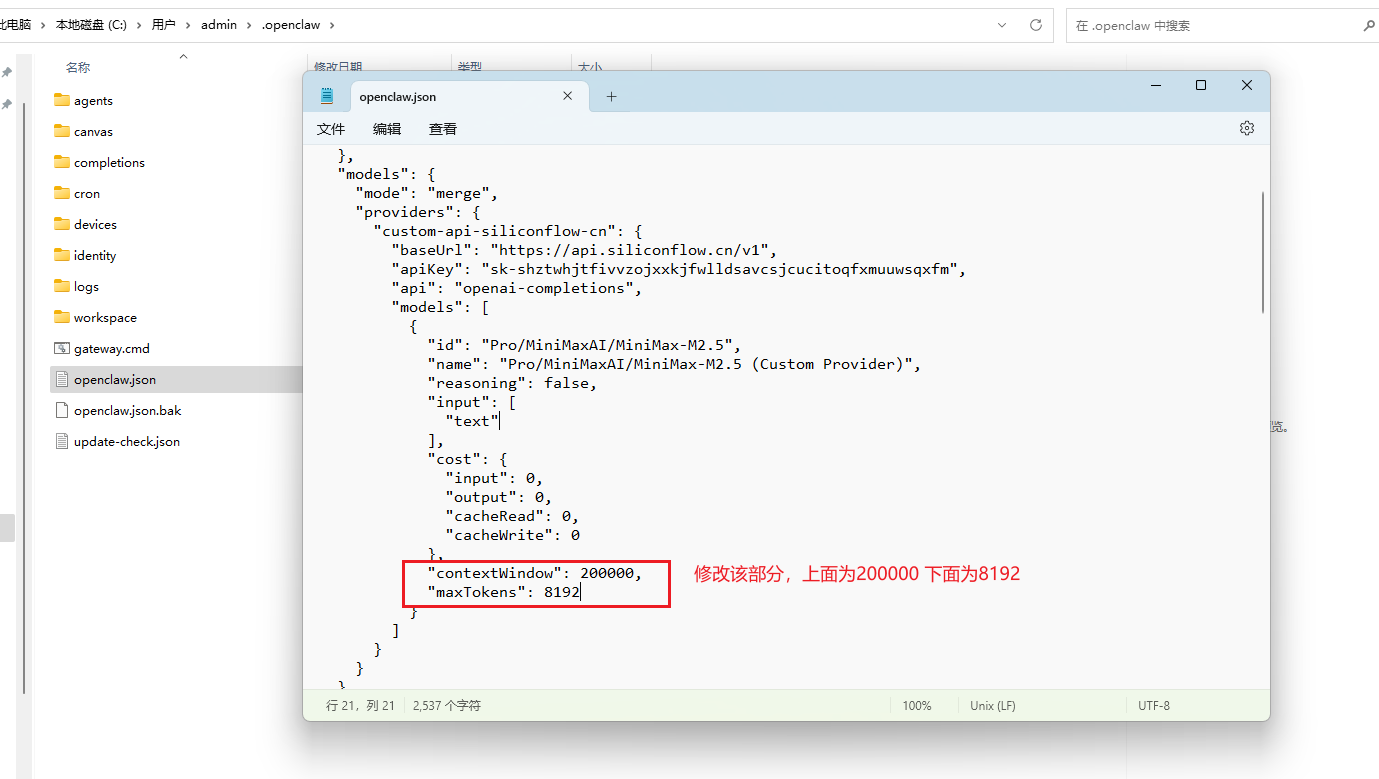Open the workspace folder

click(103, 317)
